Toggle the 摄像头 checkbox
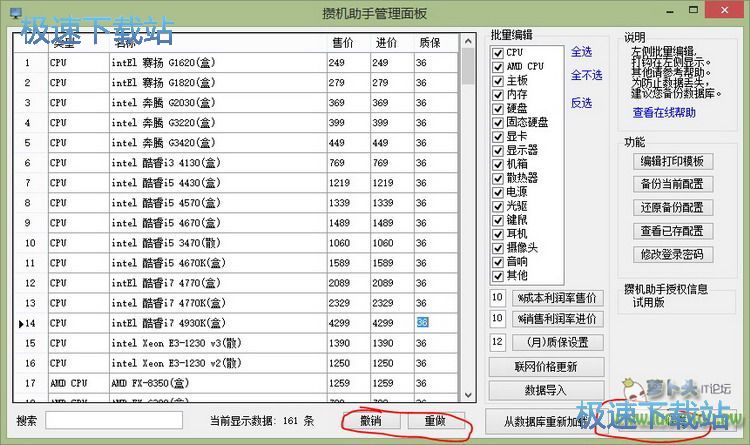The width and height of the screenshot is (750, 445). click(498, 248)
